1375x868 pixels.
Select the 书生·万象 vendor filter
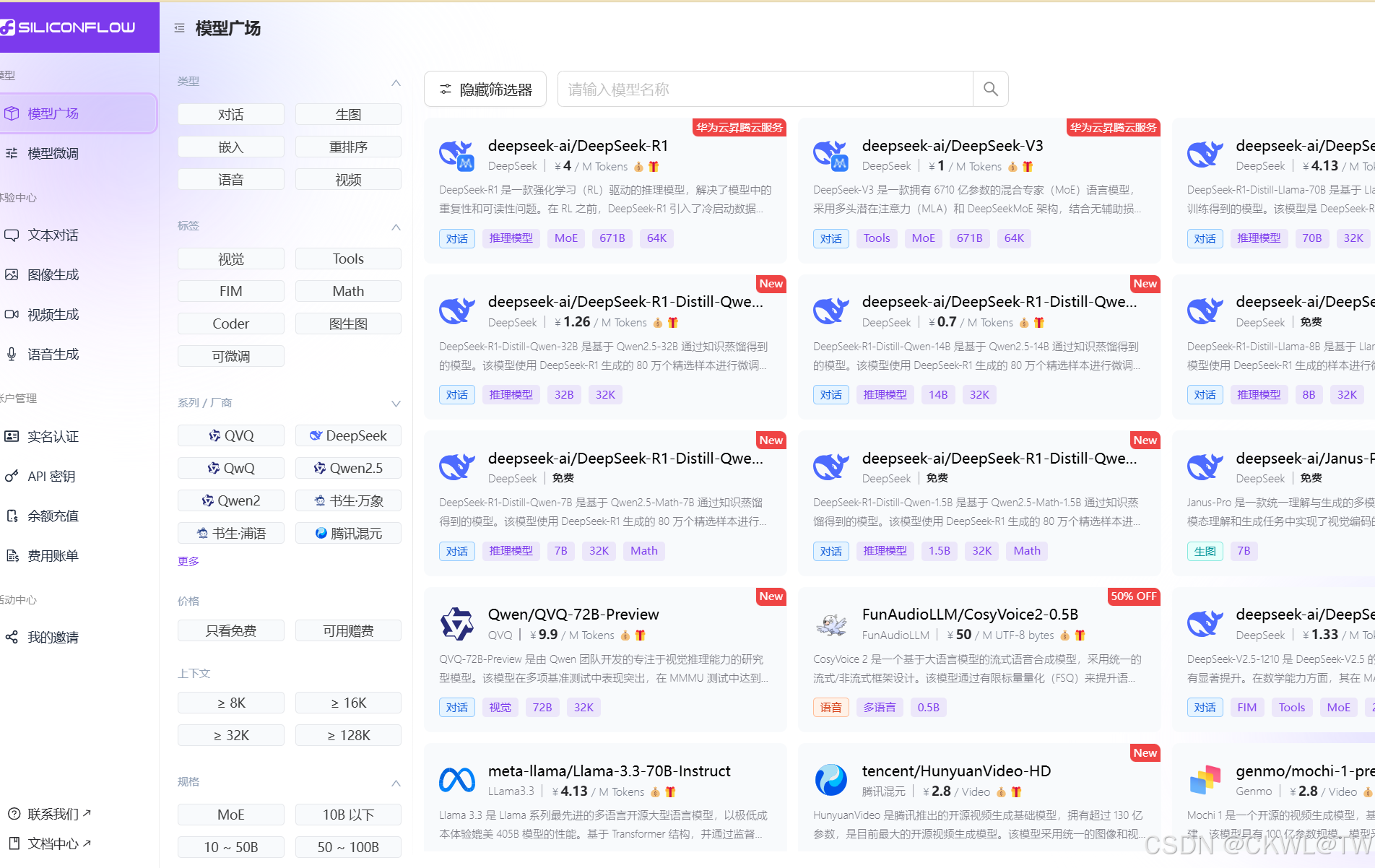(x=348, y=500)
